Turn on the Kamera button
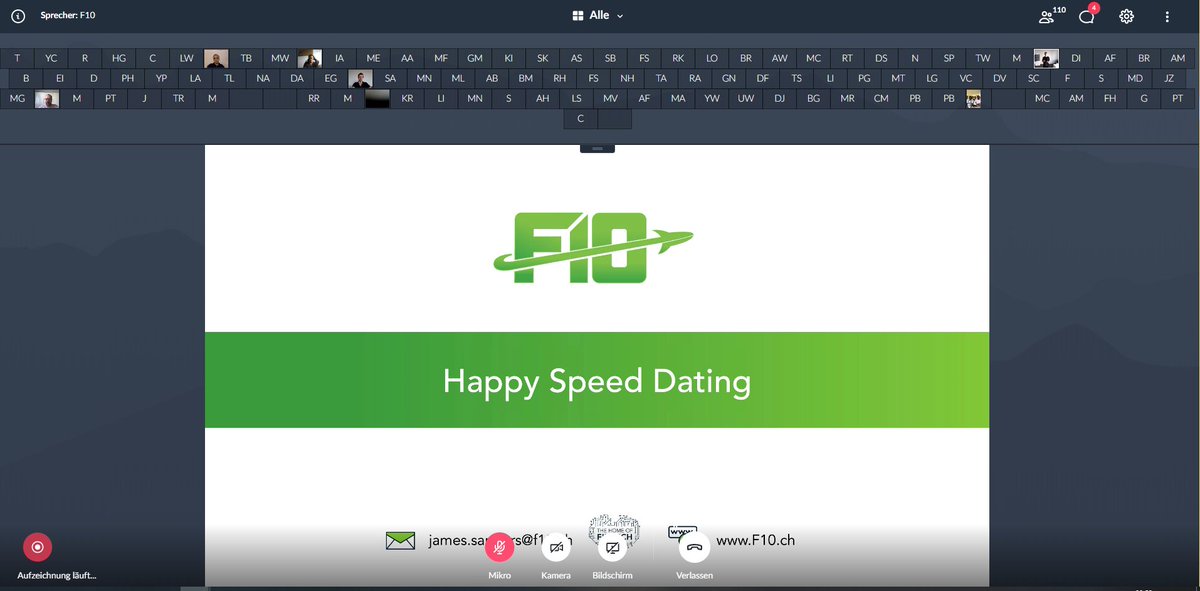Screen dimensions: 1200x591 (x=556, y=547)
